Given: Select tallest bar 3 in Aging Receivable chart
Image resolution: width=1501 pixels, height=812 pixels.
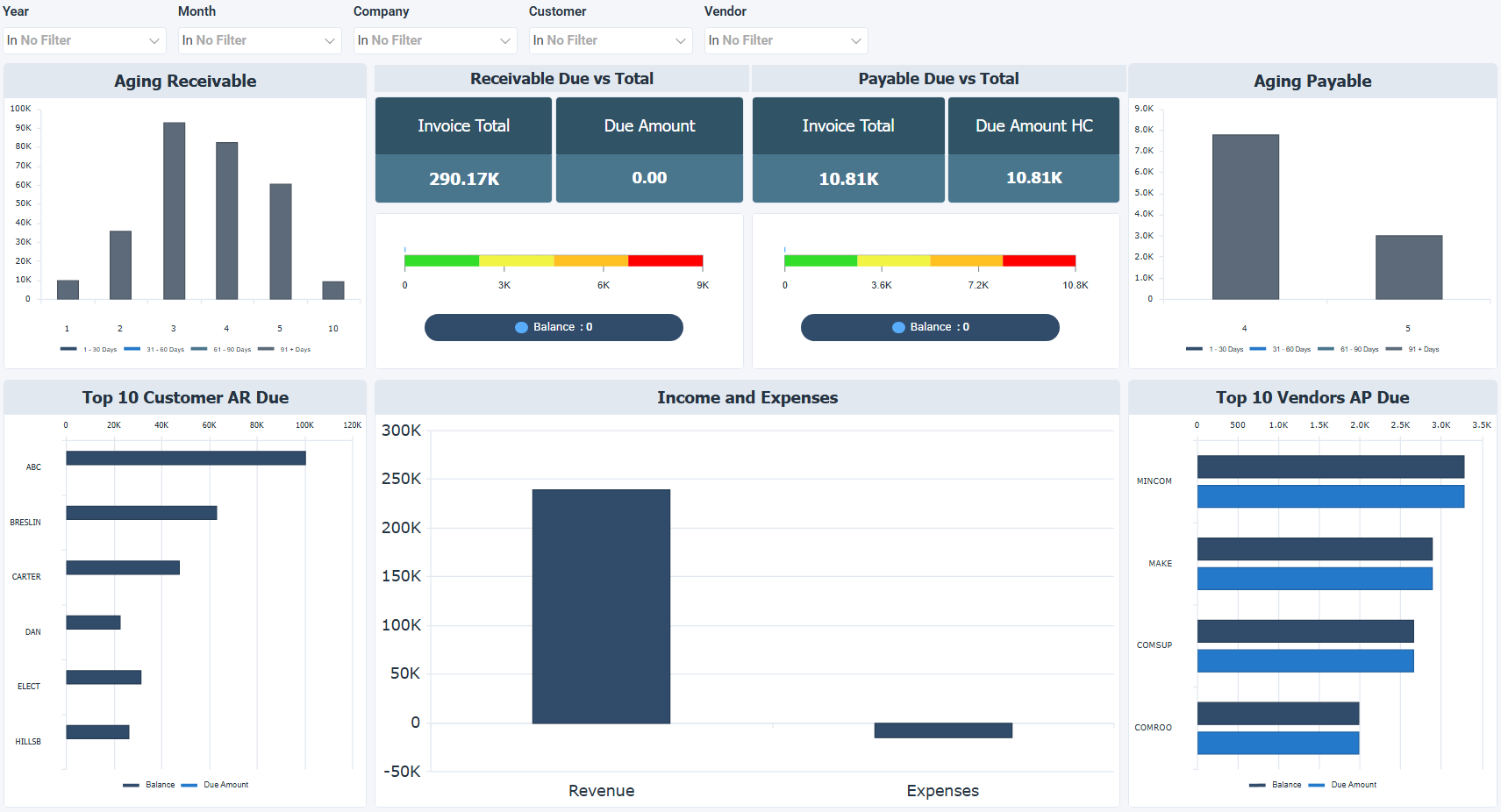Looking at the screenshot, I should [x=174, y=211].
